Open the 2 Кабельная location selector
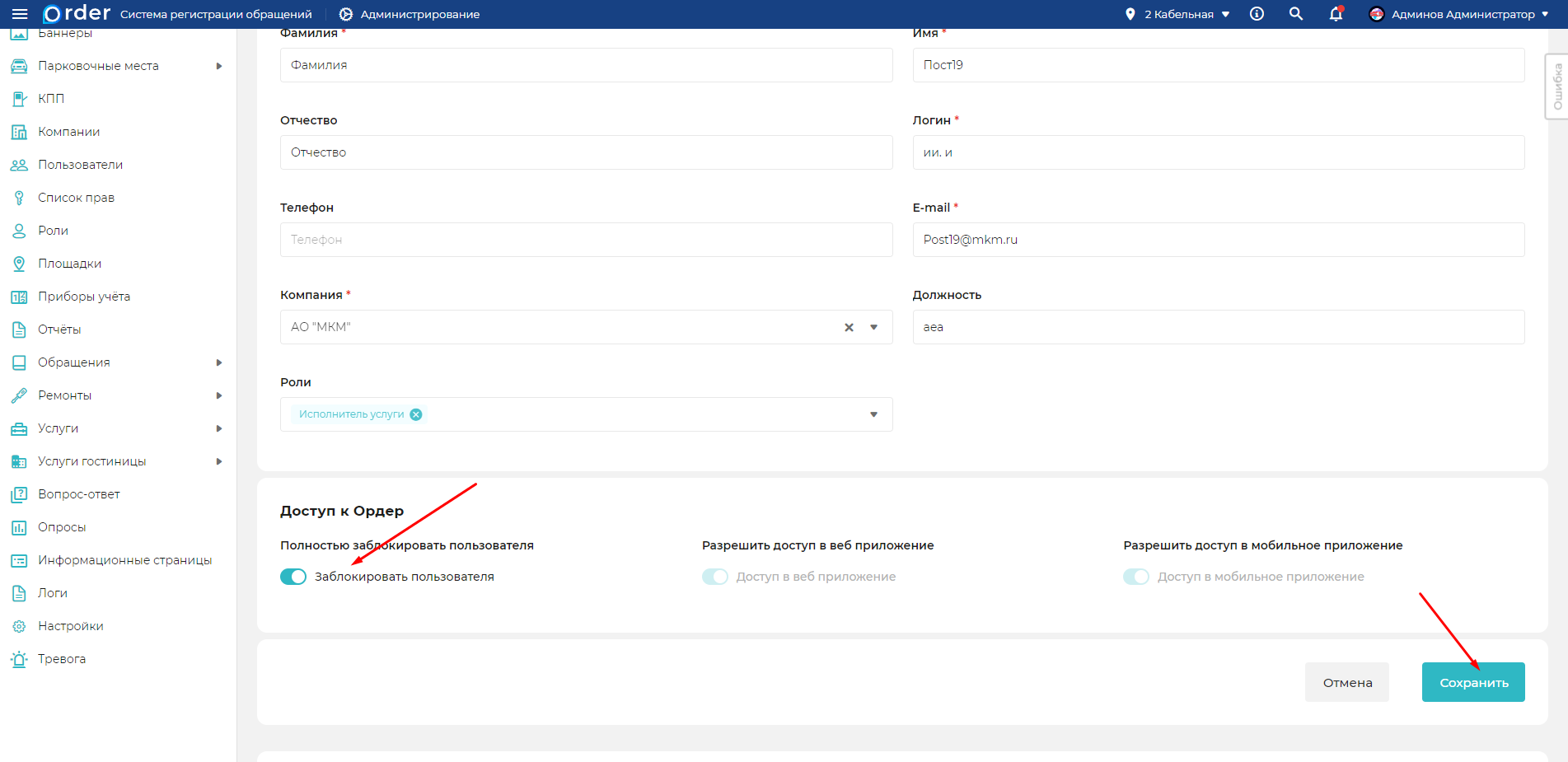 click(x=1178, y=14)
